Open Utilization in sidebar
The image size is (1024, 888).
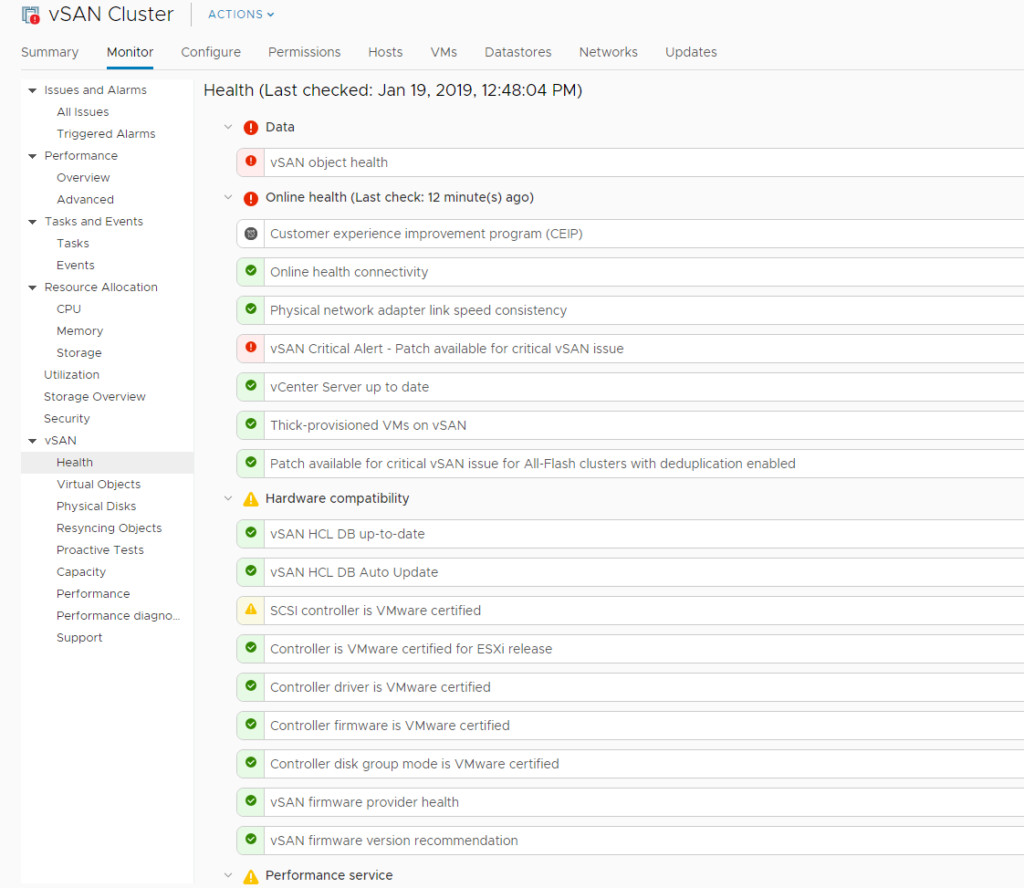(x=72, y=375)
